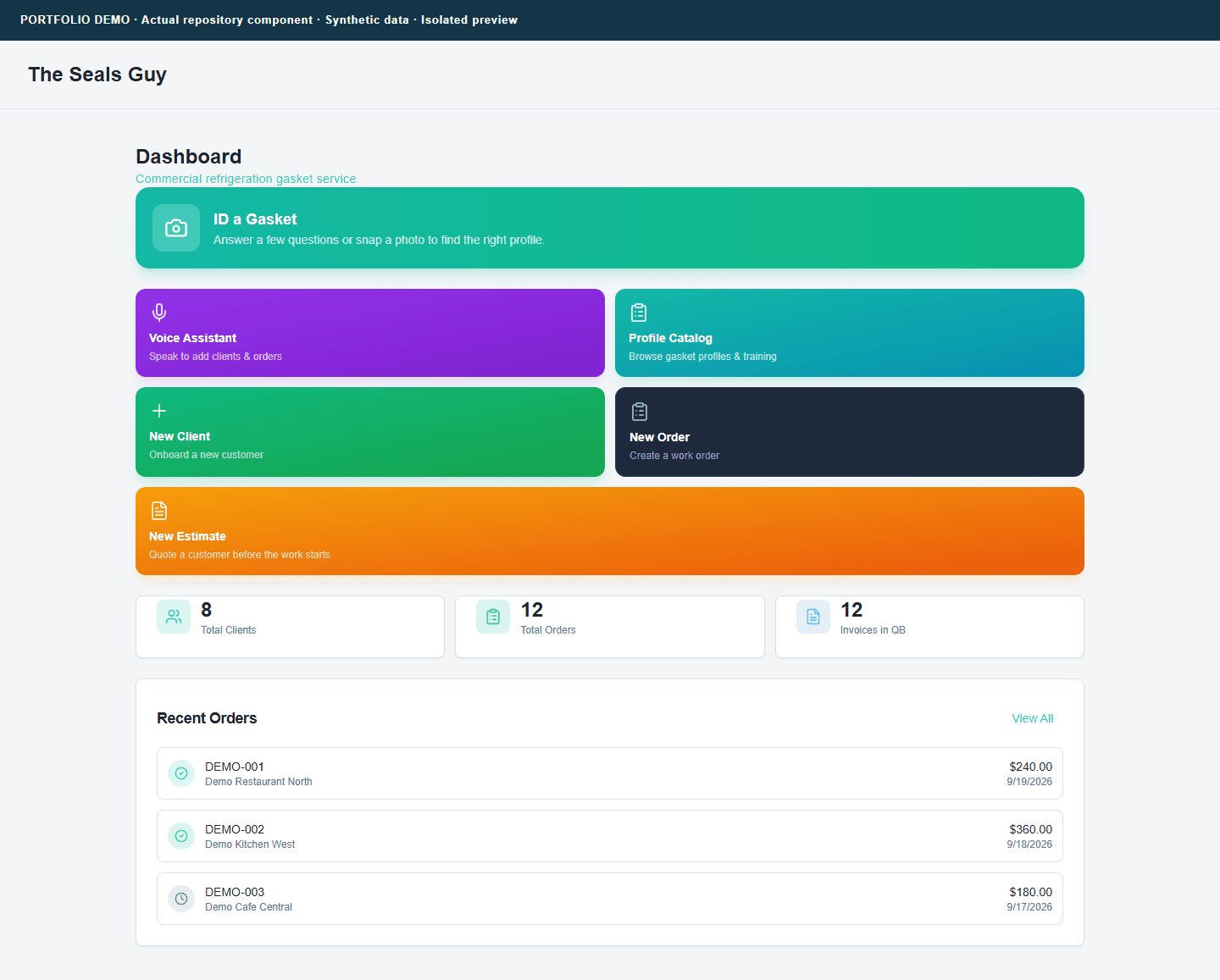Open the Total Clients stat card
This screenshot has width=1220, height=980.
click(290, 627)
